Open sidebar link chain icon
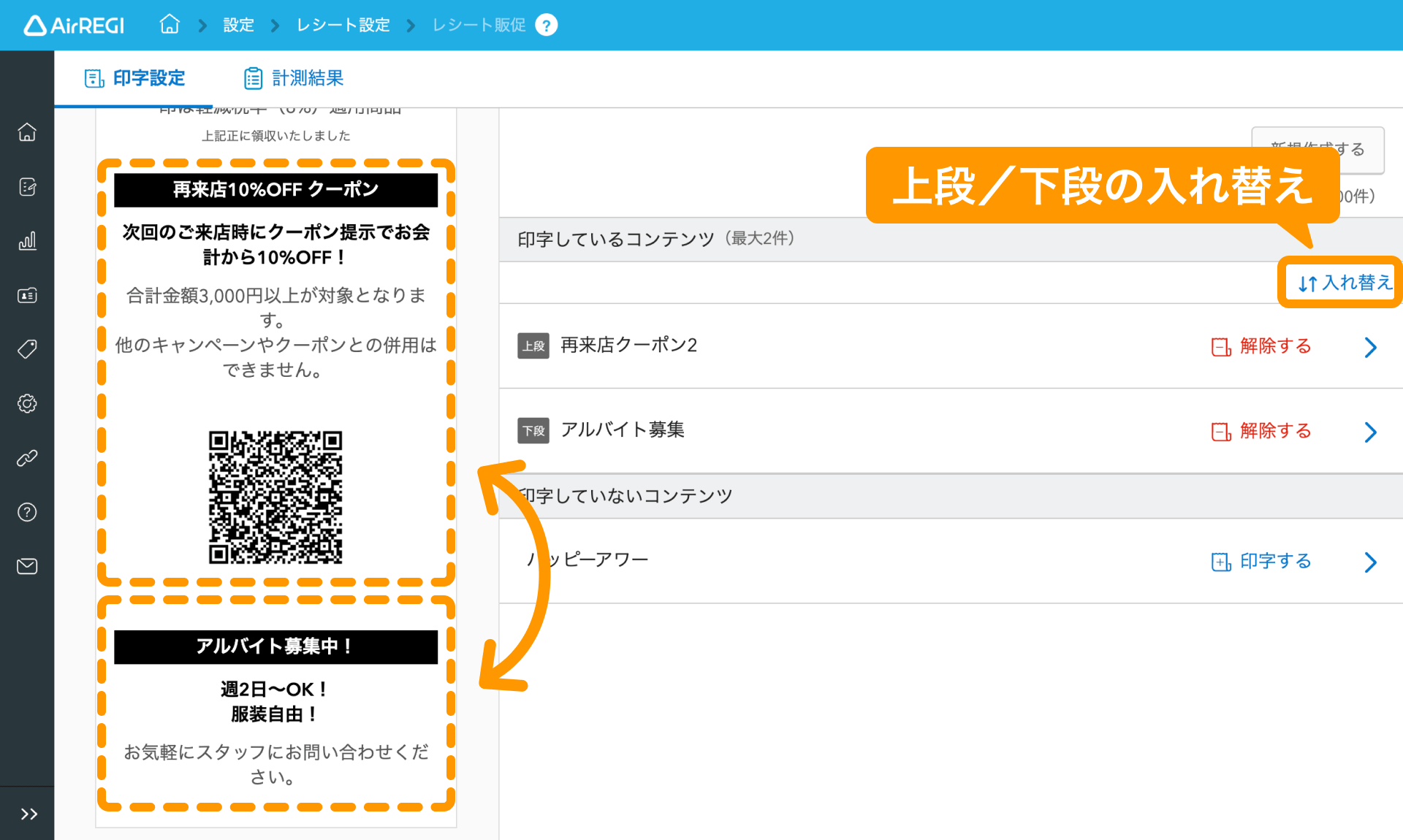 pyautogui.click(x=27, y=458)
